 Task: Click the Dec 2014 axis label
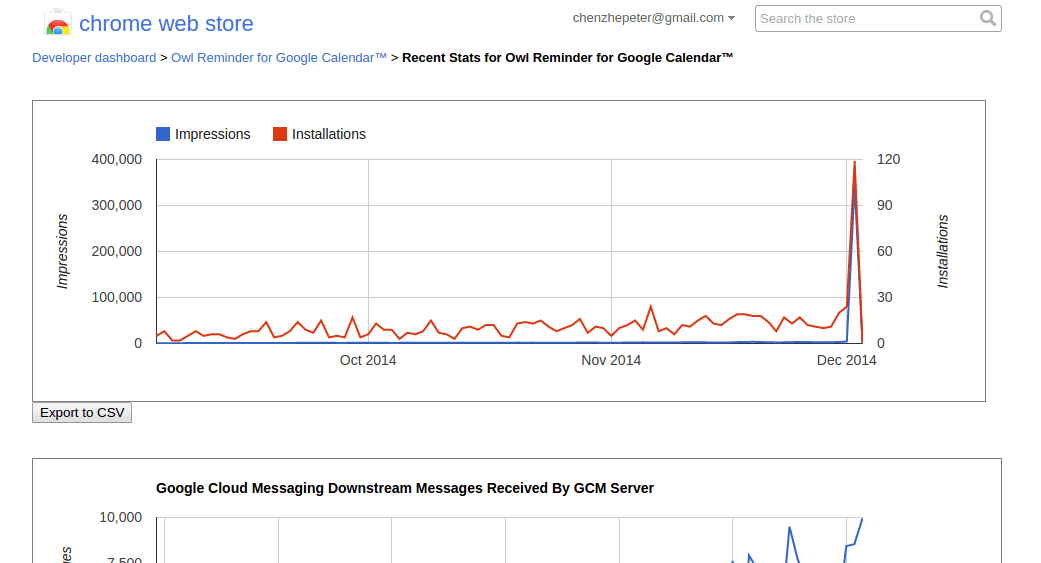846,360
